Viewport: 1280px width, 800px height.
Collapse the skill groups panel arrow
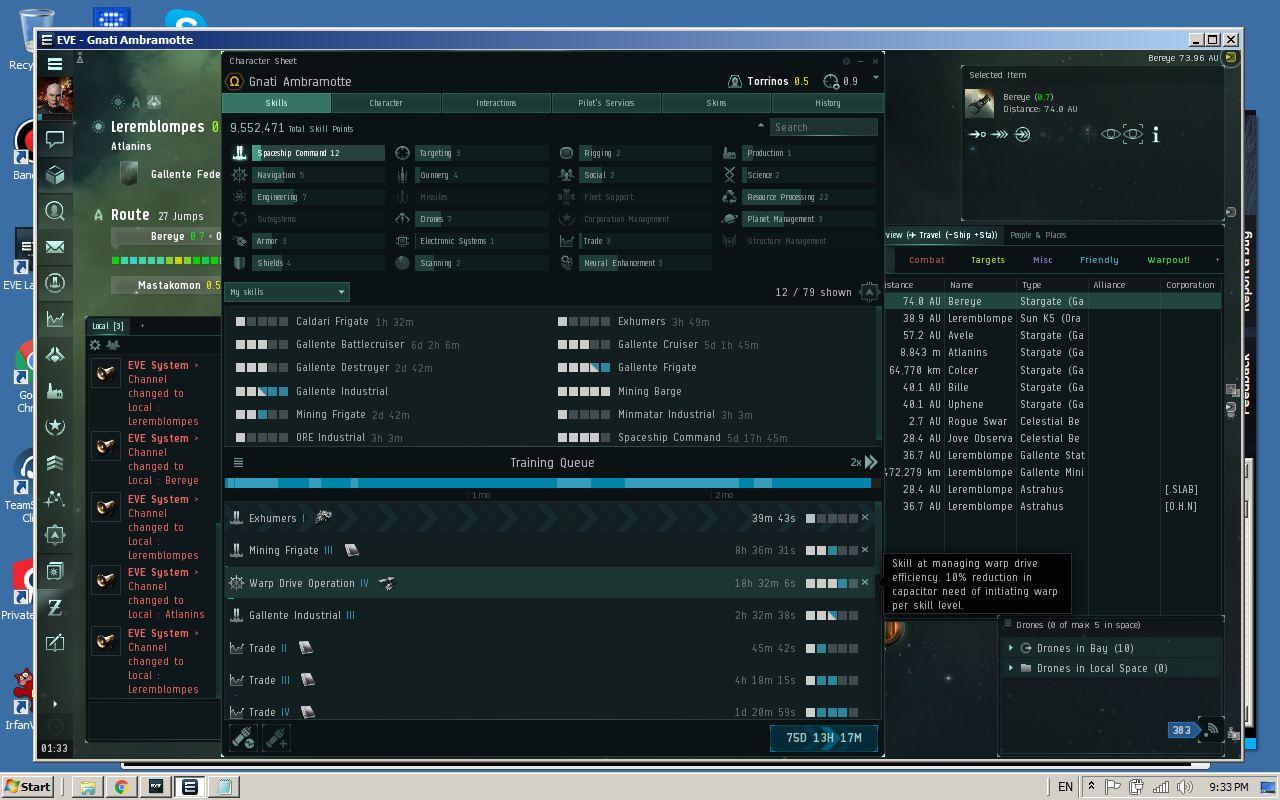761,126
